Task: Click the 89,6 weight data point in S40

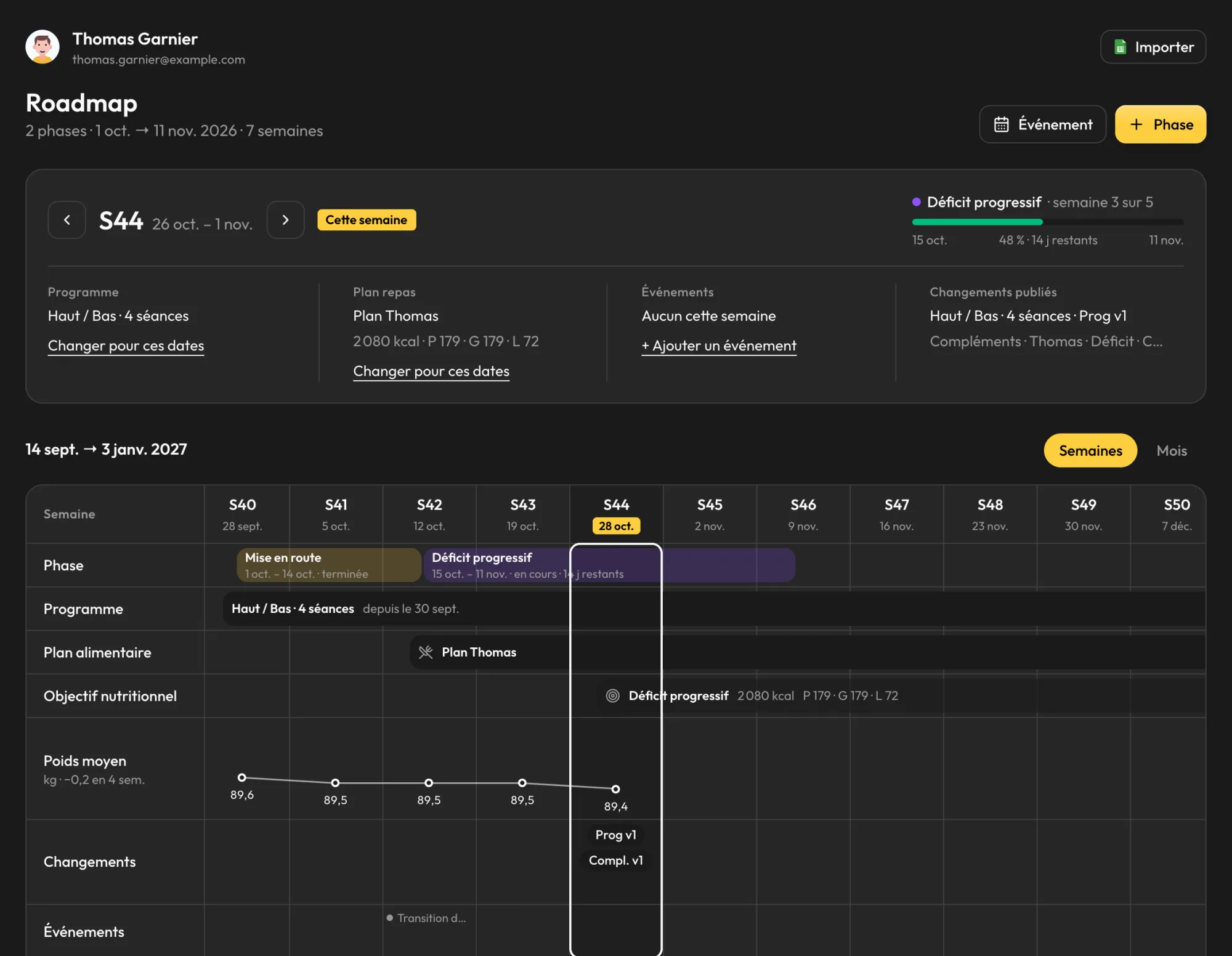Action: point(242,777)
